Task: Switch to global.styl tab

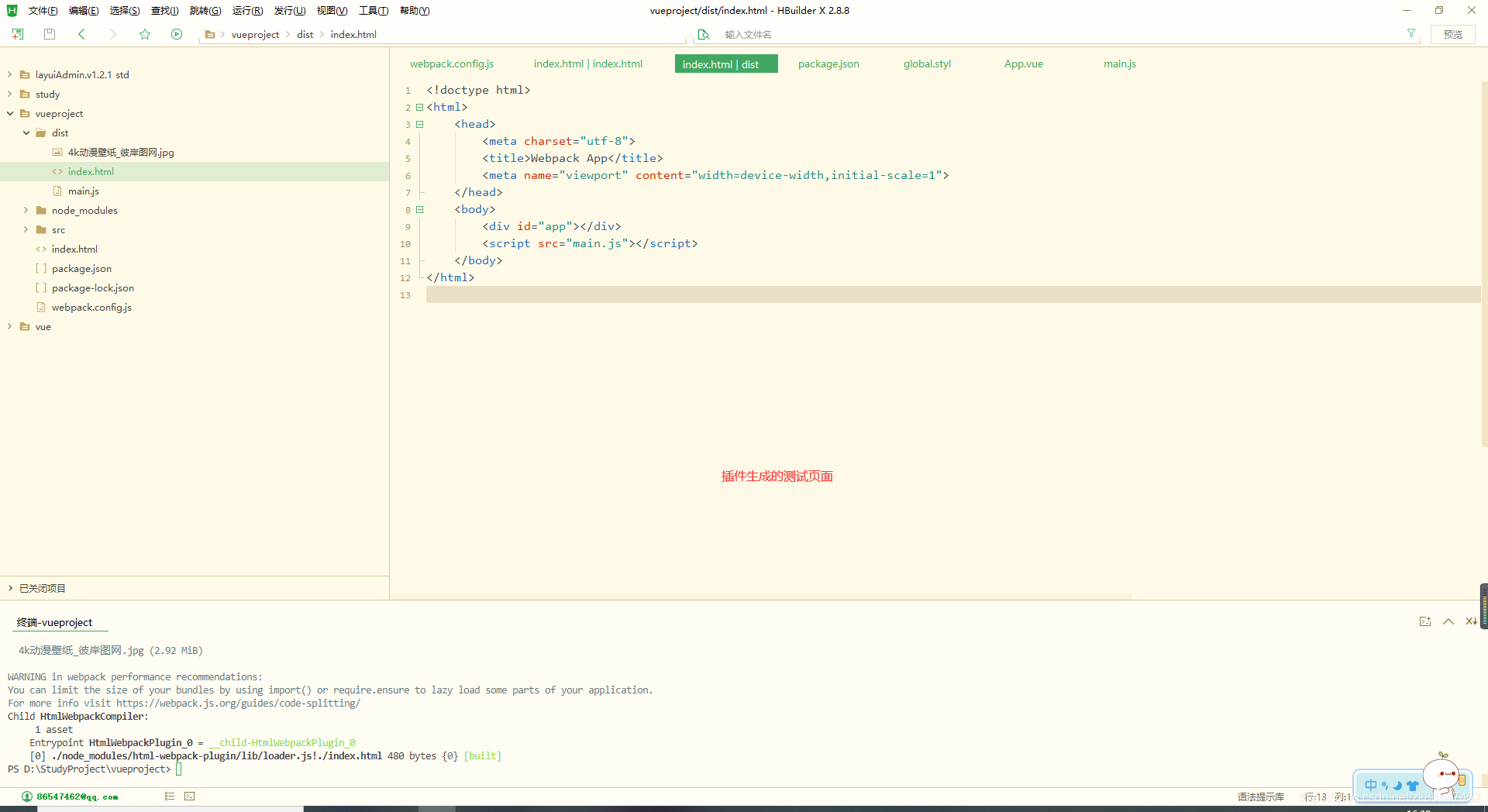Action: [x=927, y=64]
